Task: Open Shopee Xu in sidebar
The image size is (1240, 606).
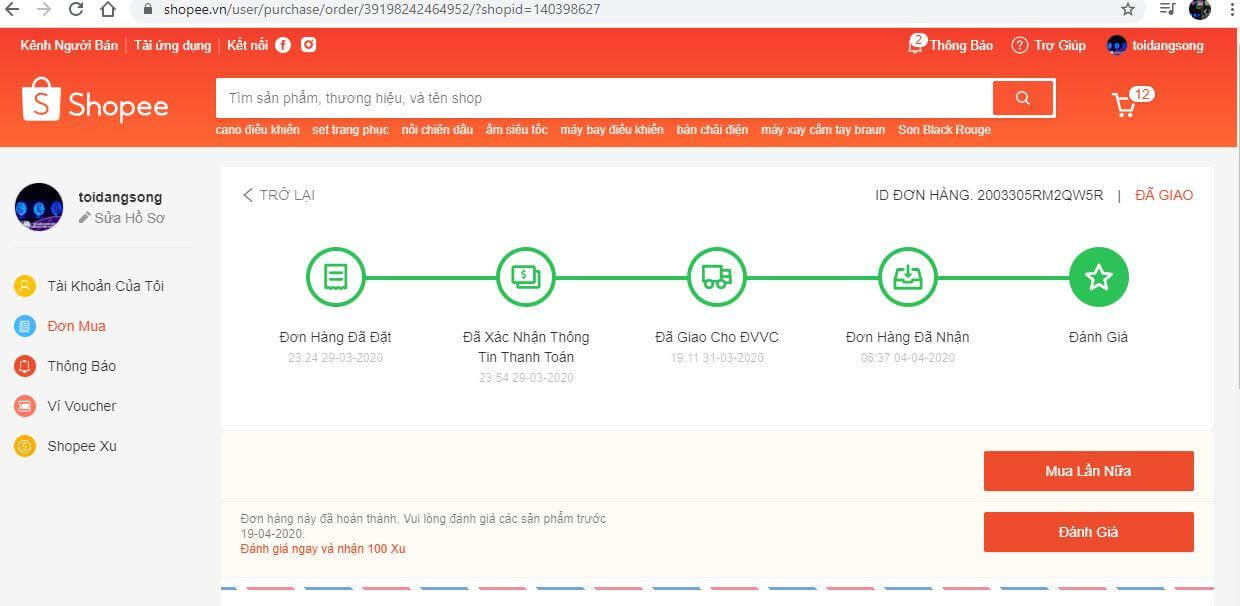Action: tap(65, 446)
